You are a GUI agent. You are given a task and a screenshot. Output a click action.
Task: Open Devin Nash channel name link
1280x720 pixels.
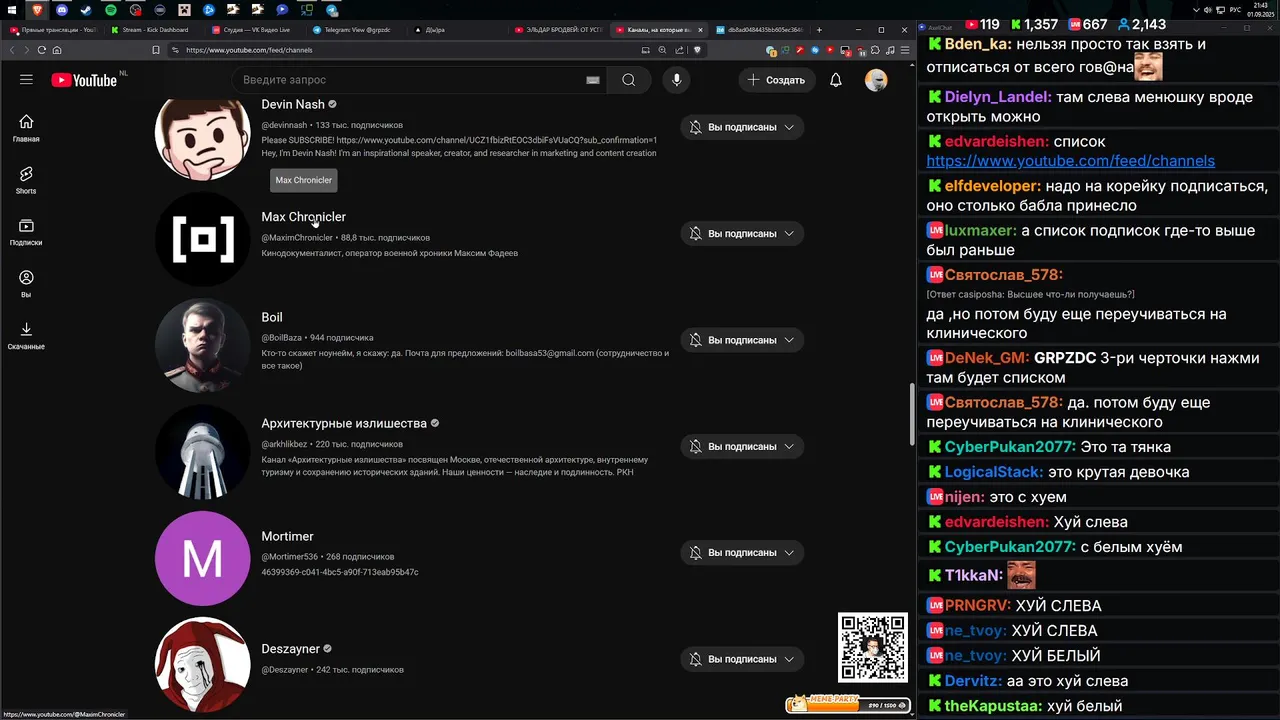click(293, 104)
